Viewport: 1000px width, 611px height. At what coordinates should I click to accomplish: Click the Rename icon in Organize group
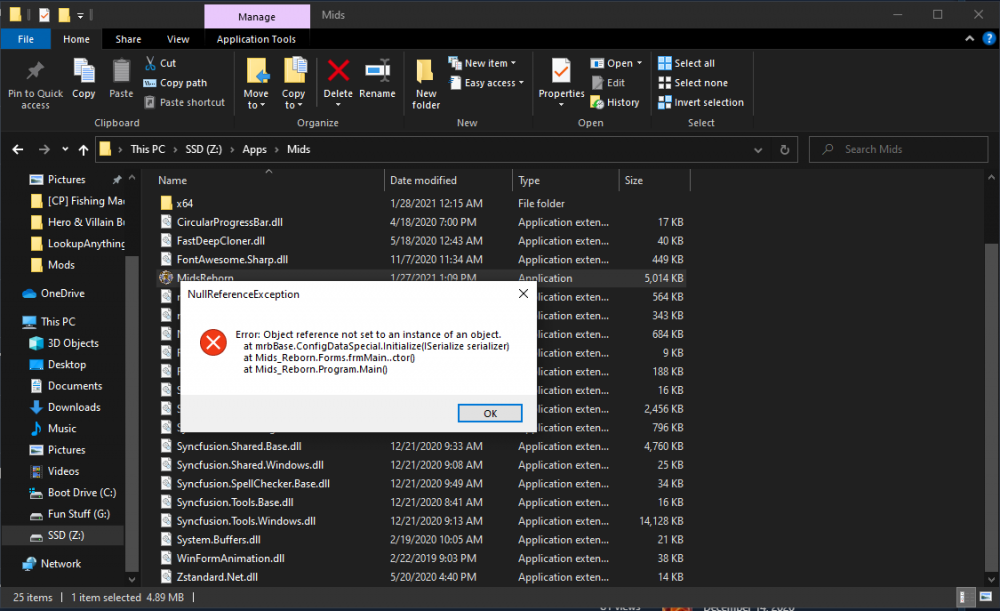click(377, 72)
